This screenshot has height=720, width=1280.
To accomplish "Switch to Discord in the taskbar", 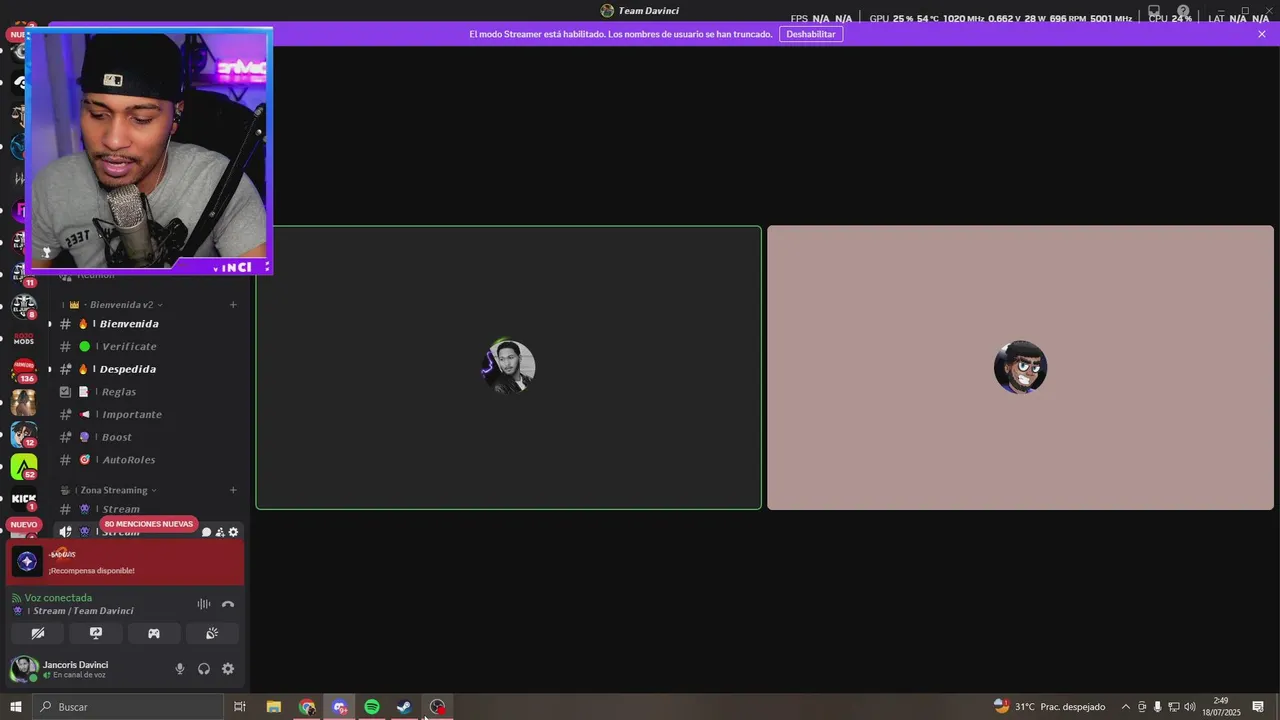I will (x=340, y=707).
